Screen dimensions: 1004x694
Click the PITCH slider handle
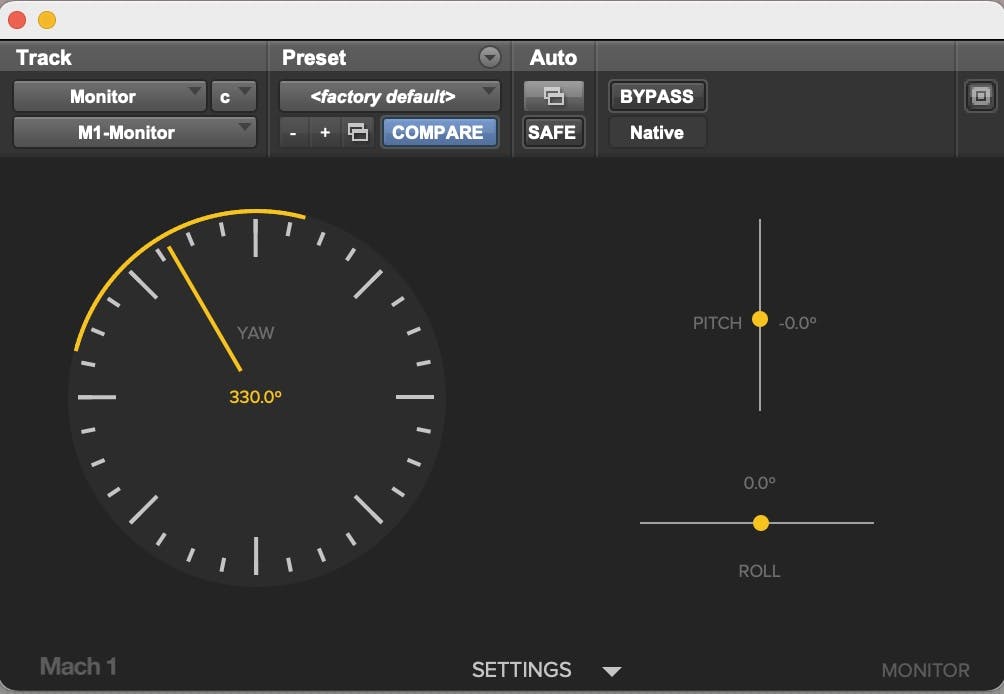click(760, 321)
